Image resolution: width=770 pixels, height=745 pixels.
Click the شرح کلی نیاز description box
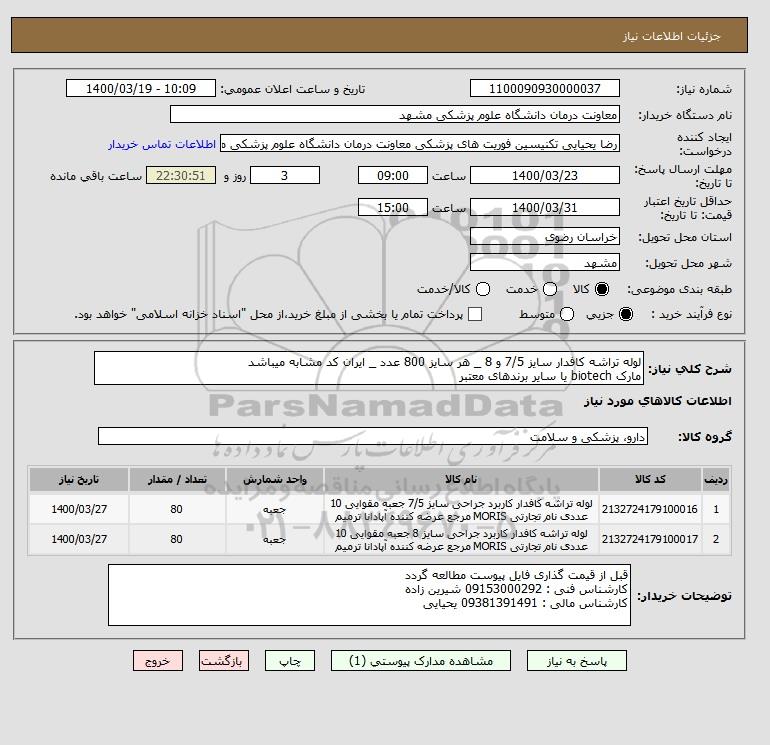[x=369, y=368]
